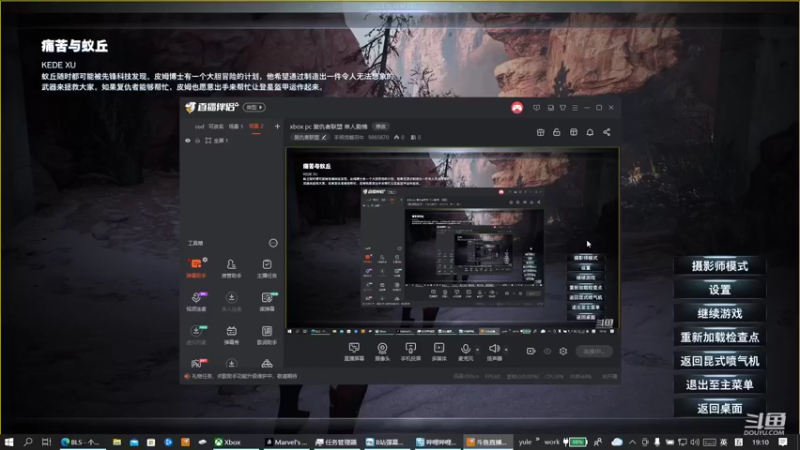
Task: Add 手机投屏 phone casting source
Action: [410, 352]
